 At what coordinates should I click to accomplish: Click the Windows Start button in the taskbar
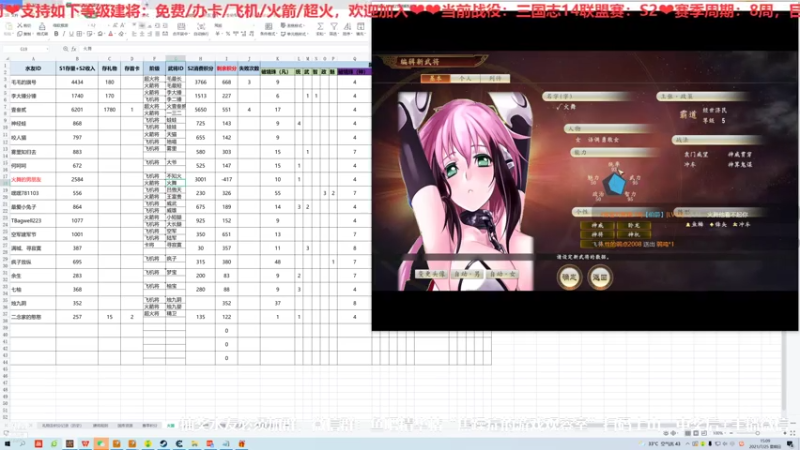click(7, 444)
